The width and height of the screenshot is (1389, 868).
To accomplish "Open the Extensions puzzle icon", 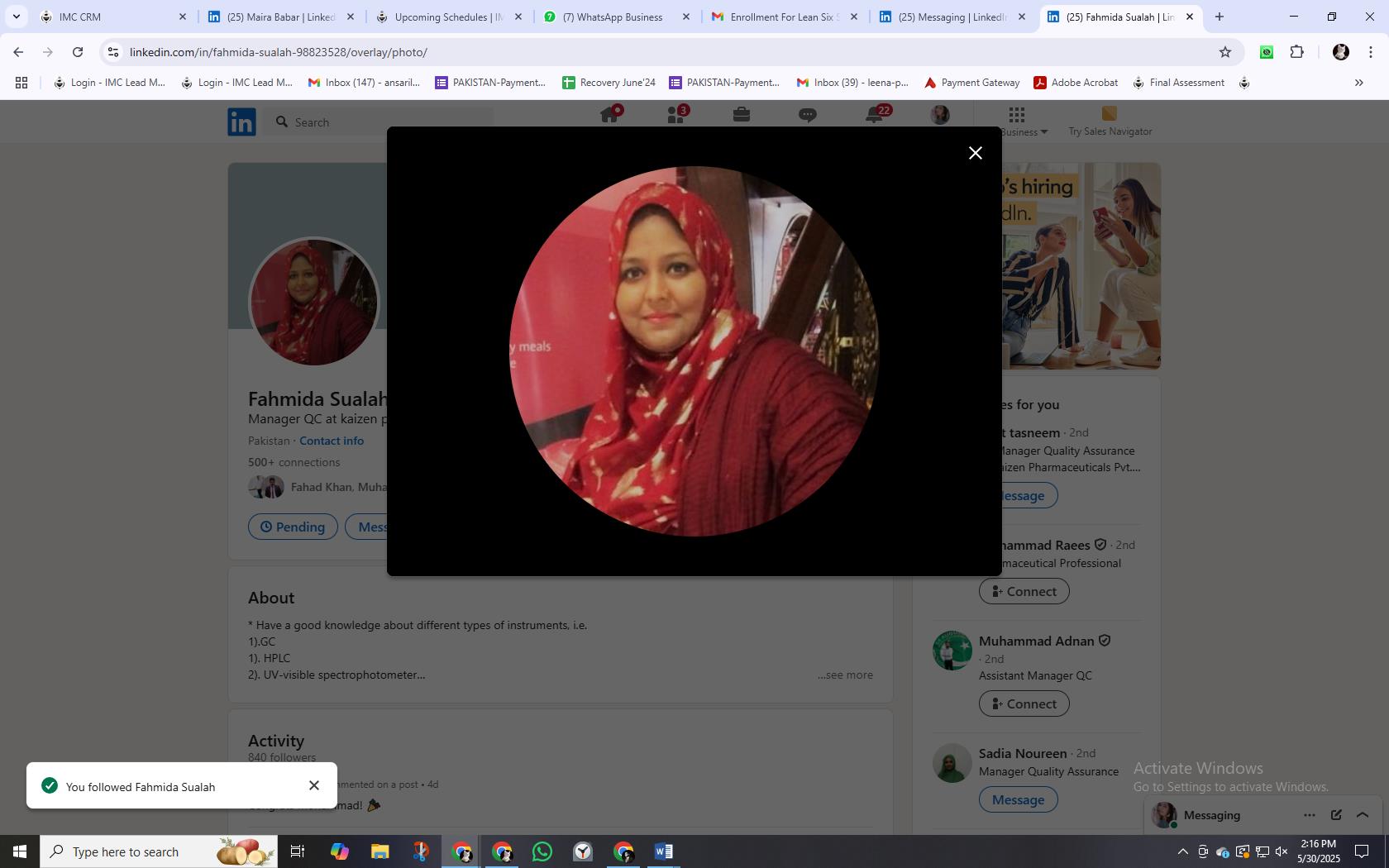I will coord(1296,52).
